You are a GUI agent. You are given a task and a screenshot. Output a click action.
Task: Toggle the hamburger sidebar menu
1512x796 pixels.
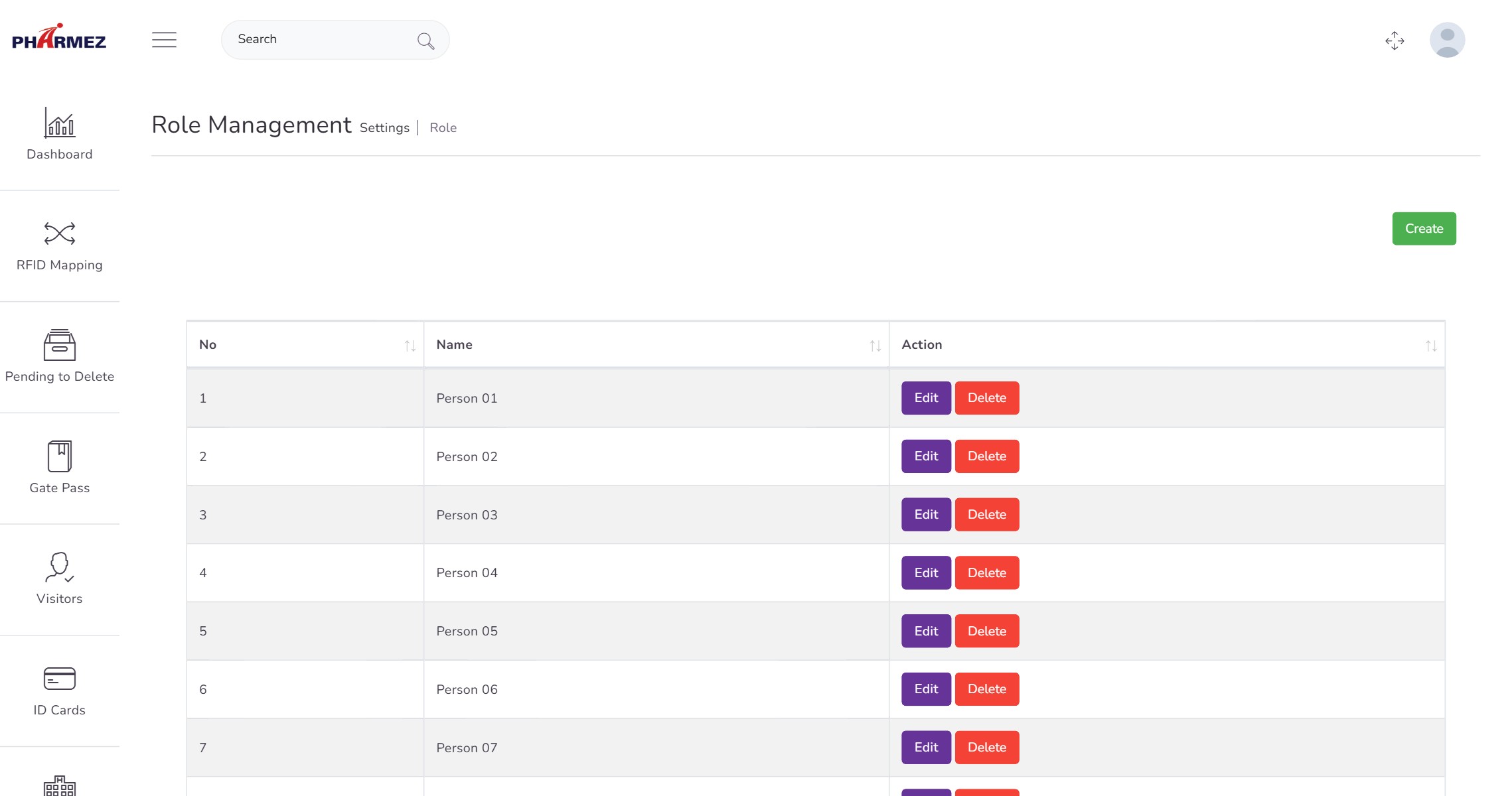[164, 40]
